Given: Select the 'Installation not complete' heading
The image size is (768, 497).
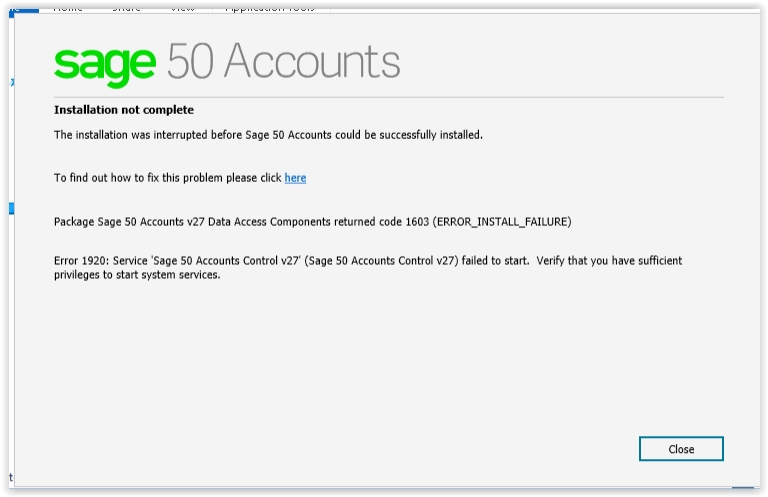Looking at the screenshot, I should point(124,110).
